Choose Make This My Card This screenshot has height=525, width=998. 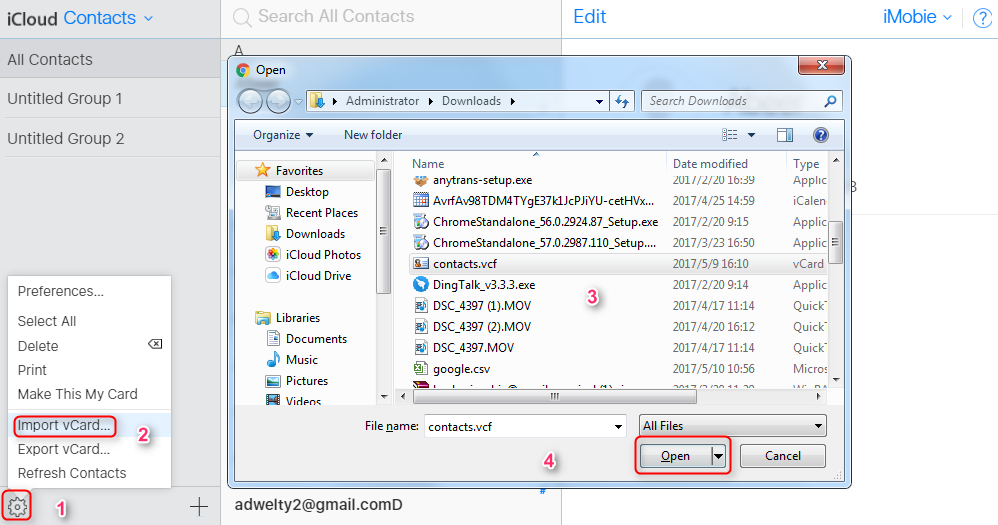77,394
